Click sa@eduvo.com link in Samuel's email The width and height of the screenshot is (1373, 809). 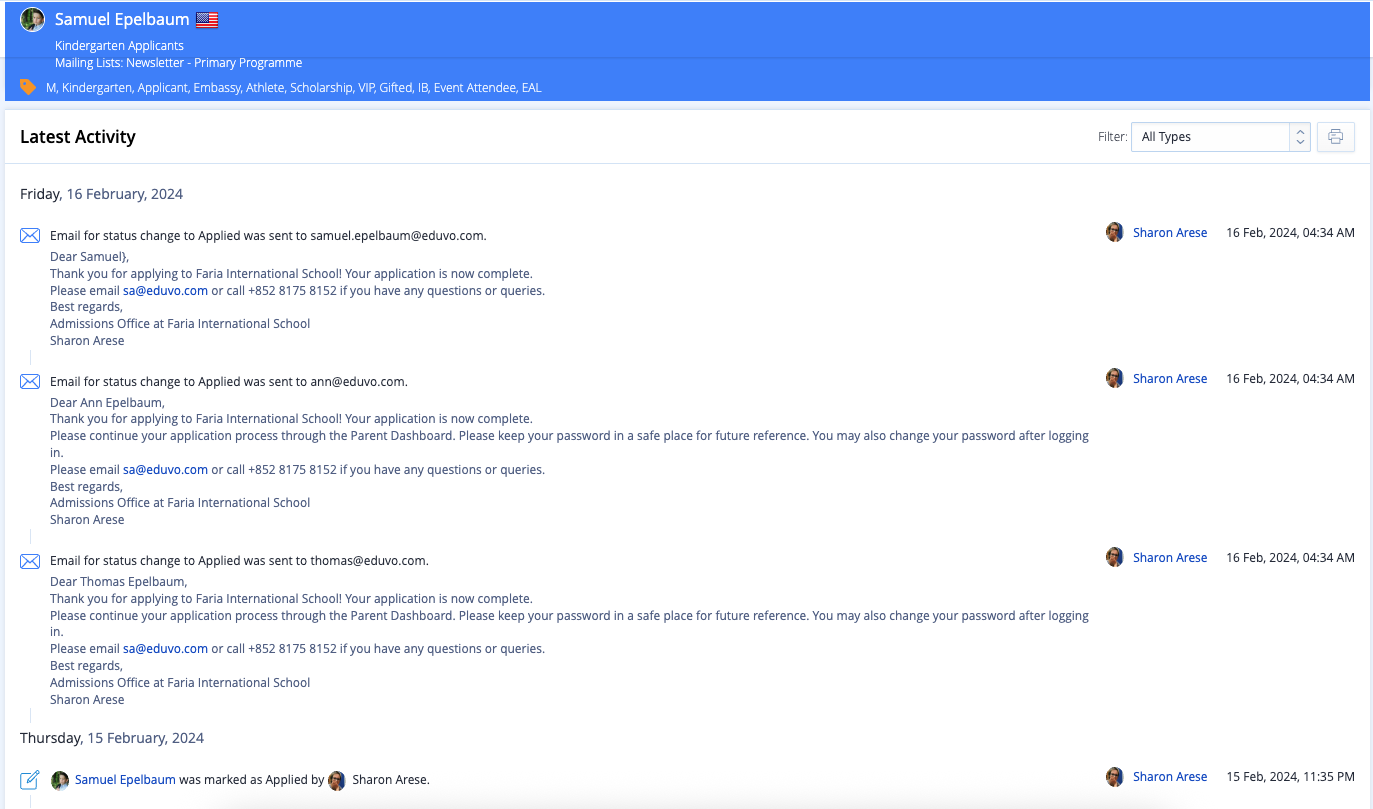tap(165, 291)
